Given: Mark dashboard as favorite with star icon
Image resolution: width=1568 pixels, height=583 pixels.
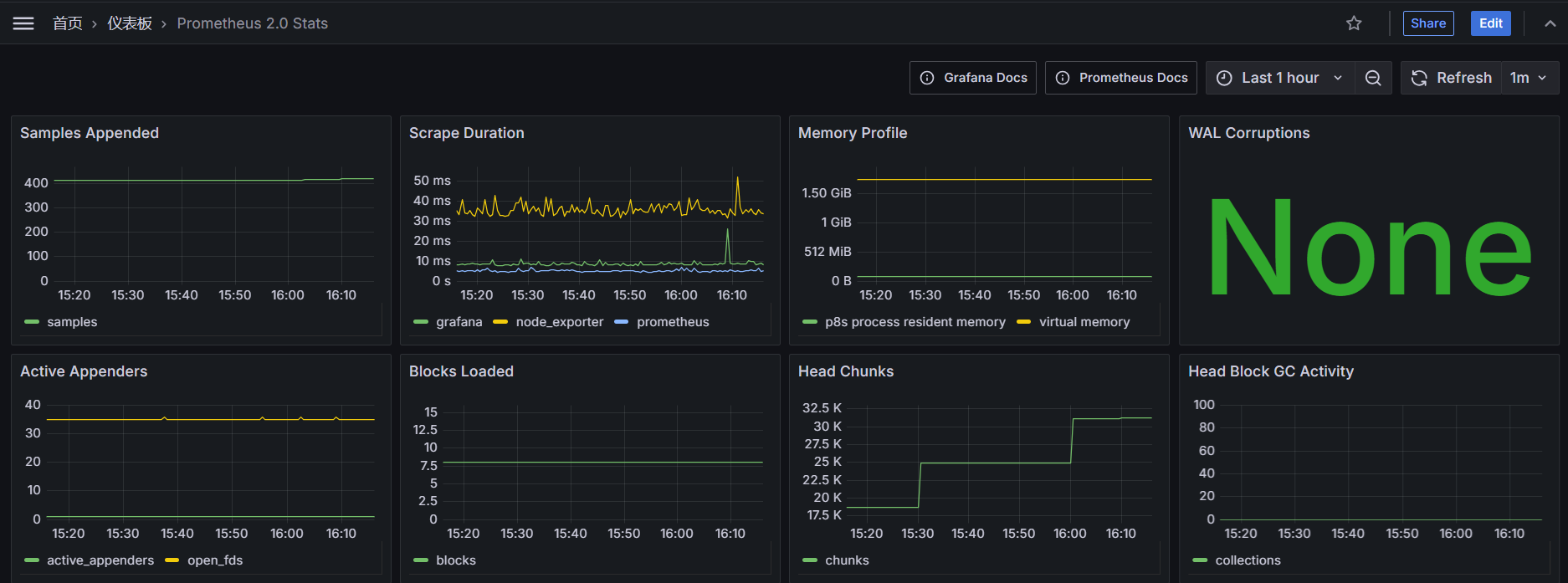Looking at the screenshot, I should click(x=1354, y=23).
